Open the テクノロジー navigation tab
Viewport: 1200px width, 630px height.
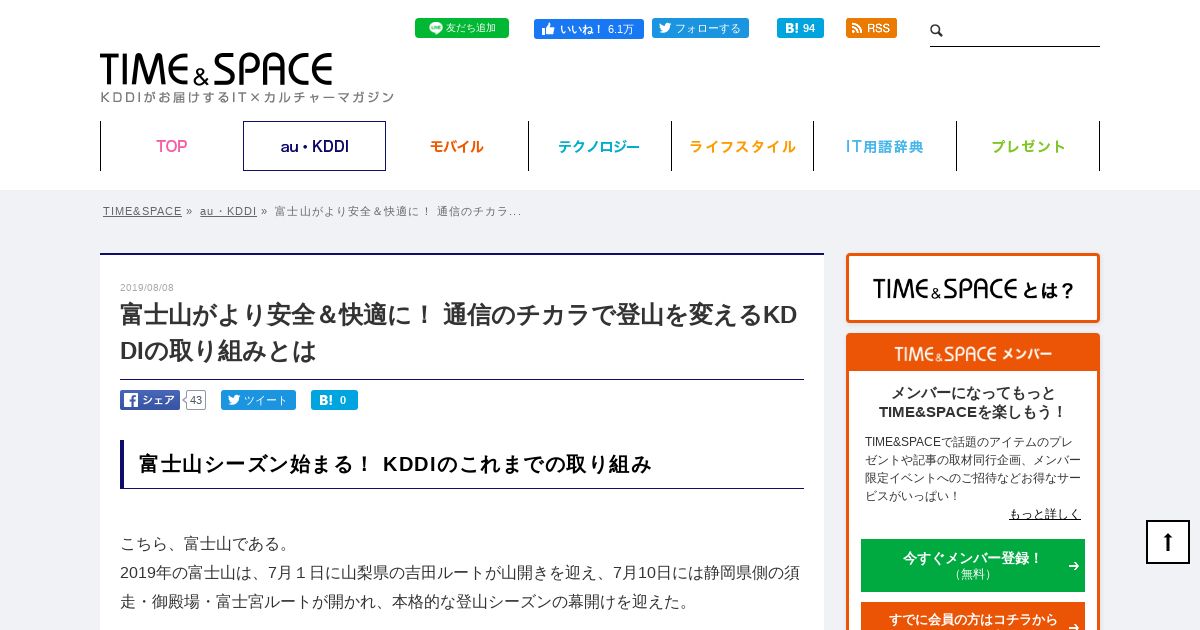pyautogui.click(x=599, y=146)
